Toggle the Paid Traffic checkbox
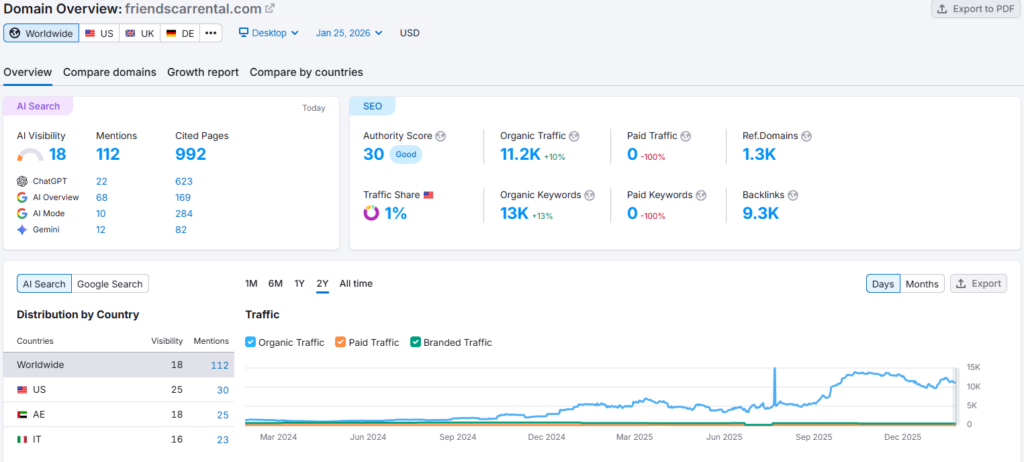This screenshot has width=1024, height=462. tap(341, 342)
